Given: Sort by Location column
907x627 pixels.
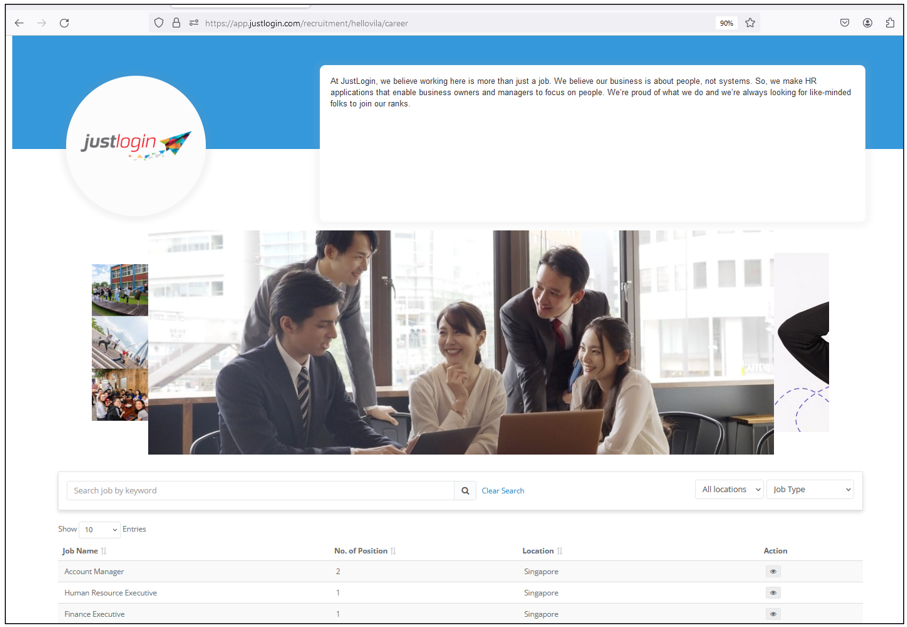Looking at the screenshot, I should coord(542,551).
